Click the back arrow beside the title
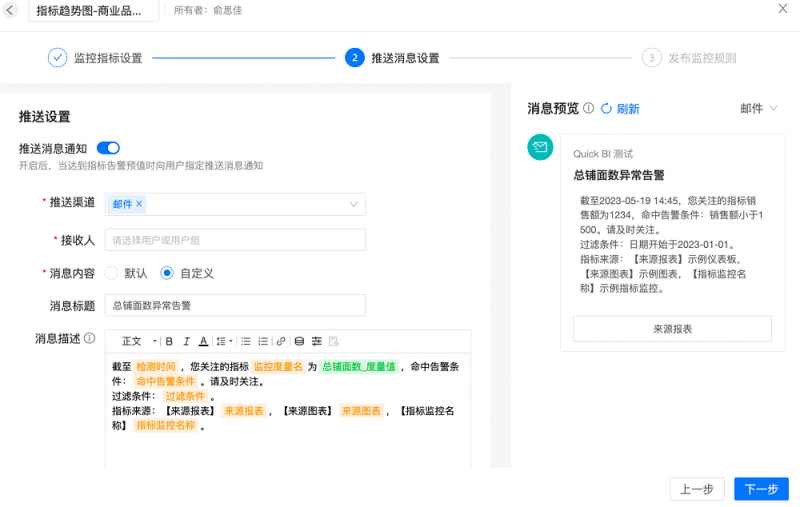Screen dimensions: 800x507 [x=11, y=10]
